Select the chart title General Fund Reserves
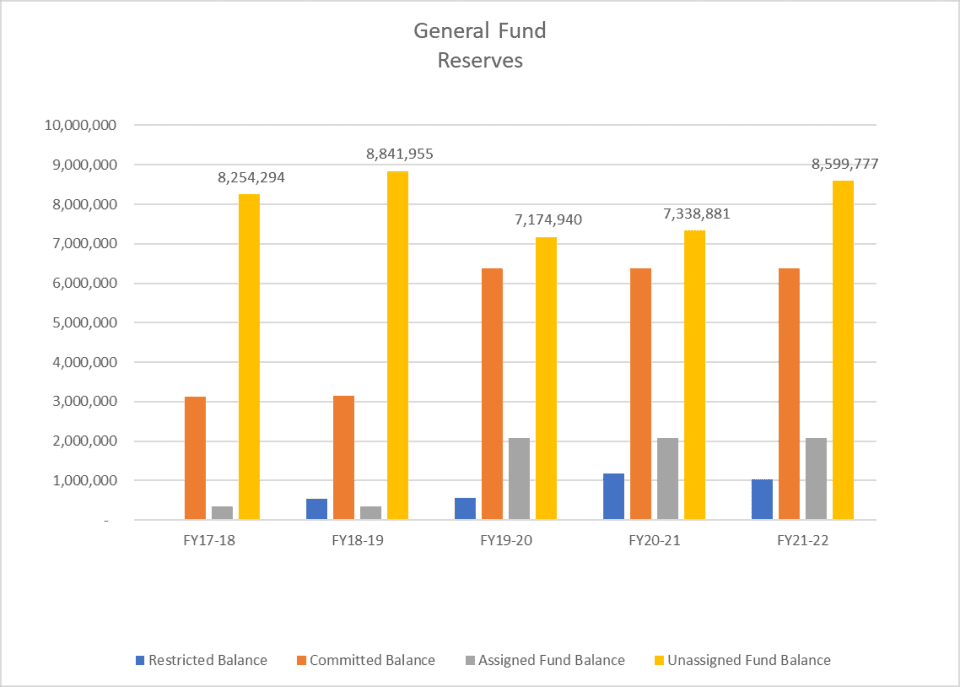This screenshot has height=687, width=960. (x=479, y=45)
